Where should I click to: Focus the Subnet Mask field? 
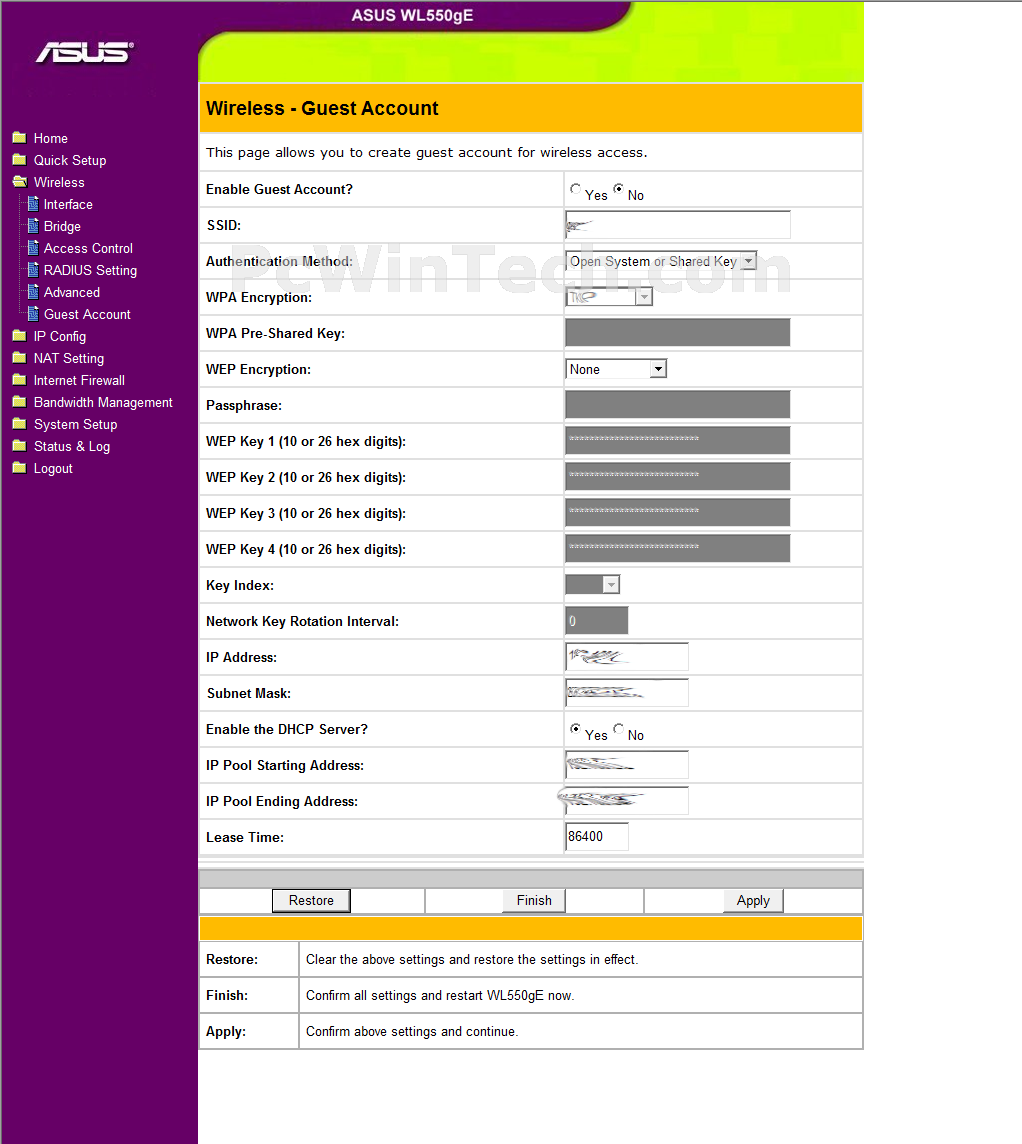pyautogui.click(x=627, y=692)
